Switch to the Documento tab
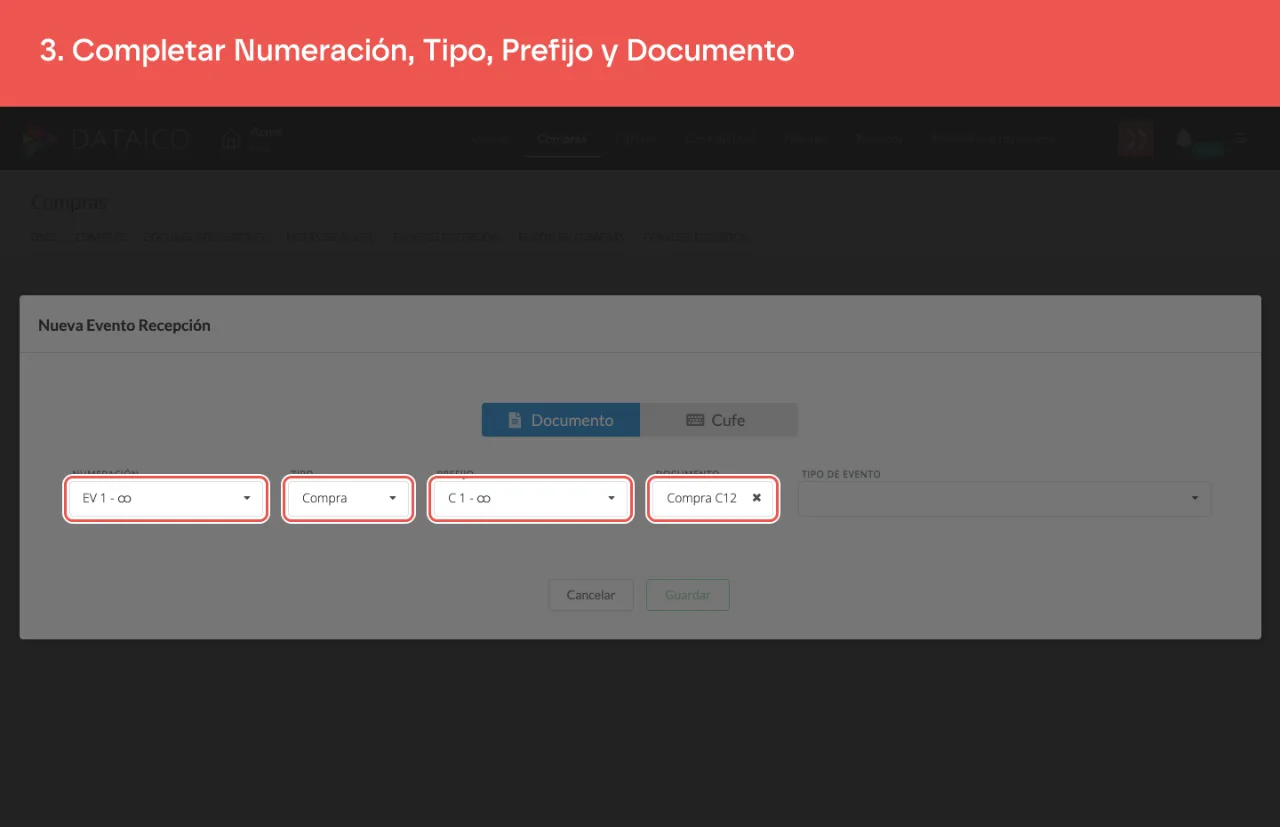 pyautogui.click(x=561, y=420)
